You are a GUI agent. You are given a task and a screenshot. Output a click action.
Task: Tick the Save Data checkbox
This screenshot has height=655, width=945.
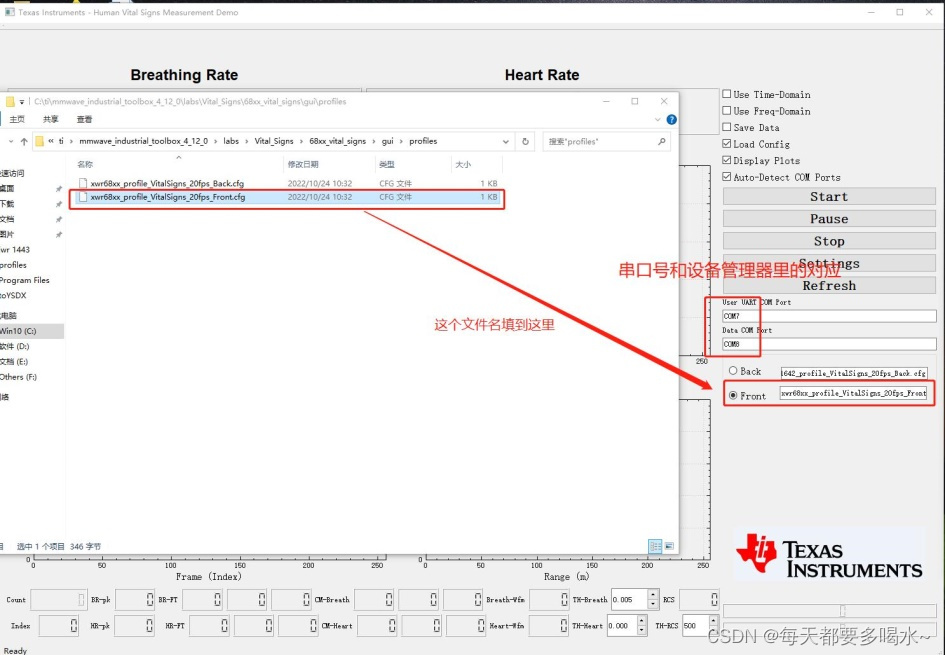[727, 127]
